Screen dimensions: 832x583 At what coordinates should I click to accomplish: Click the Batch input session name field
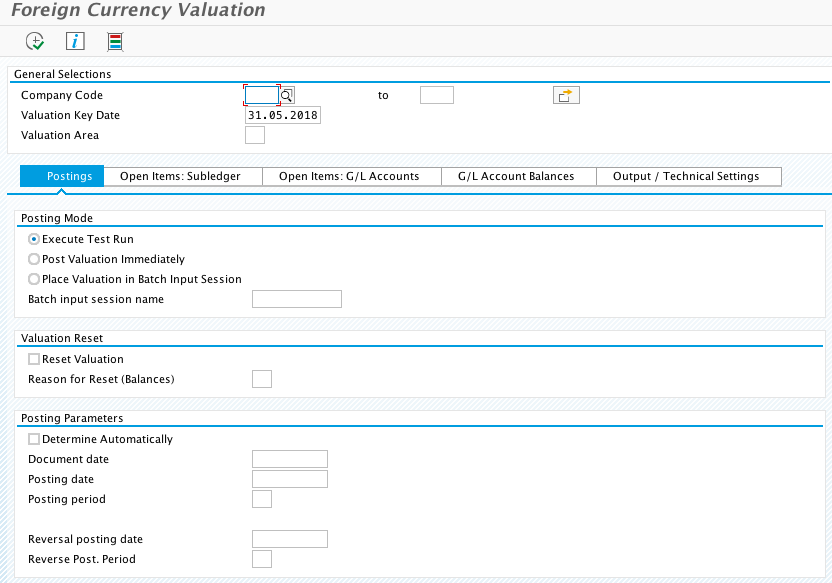[x=297, y=299]
